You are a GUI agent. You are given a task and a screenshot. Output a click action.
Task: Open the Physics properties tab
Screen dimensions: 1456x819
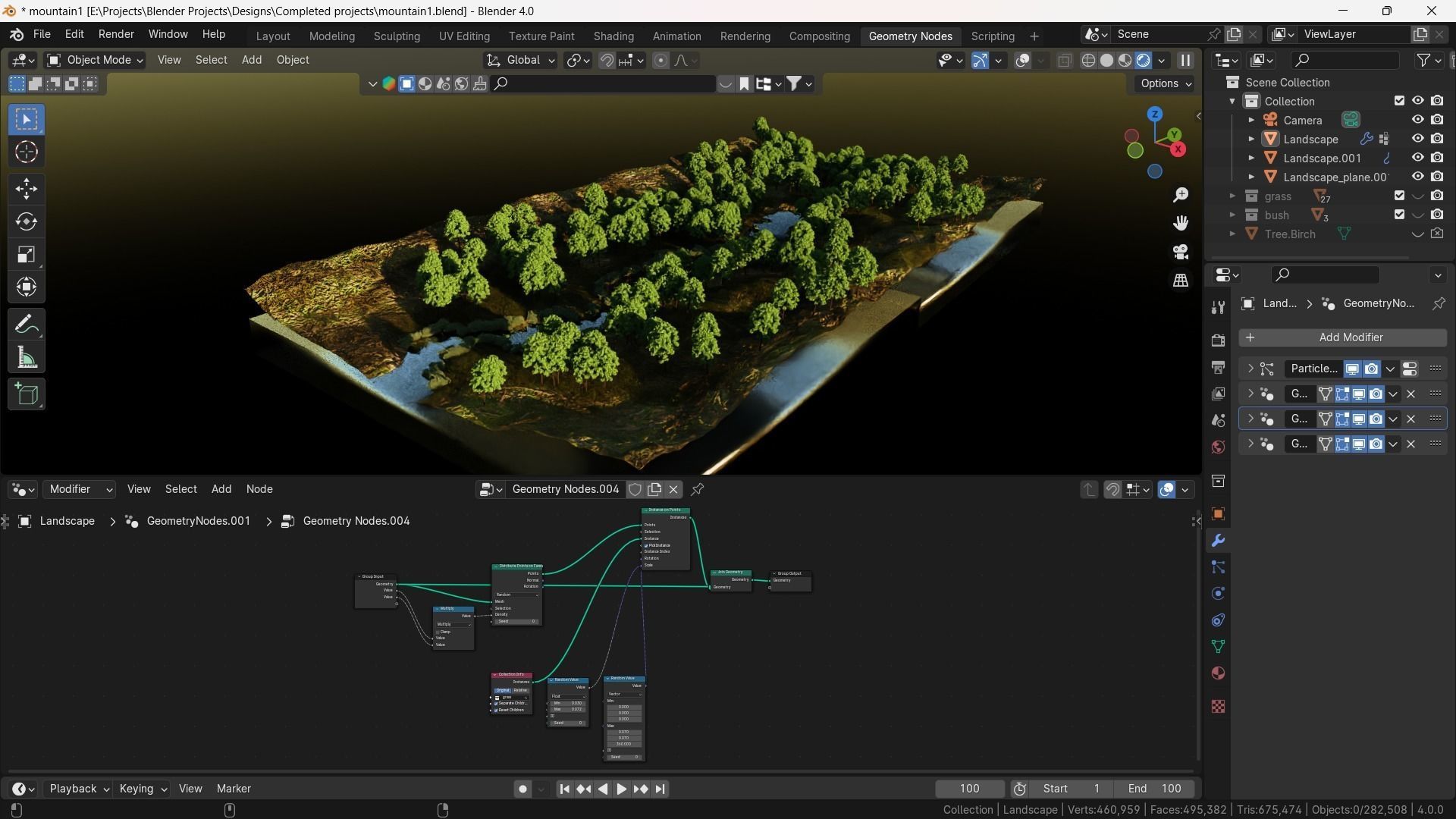click(1218, 594)
